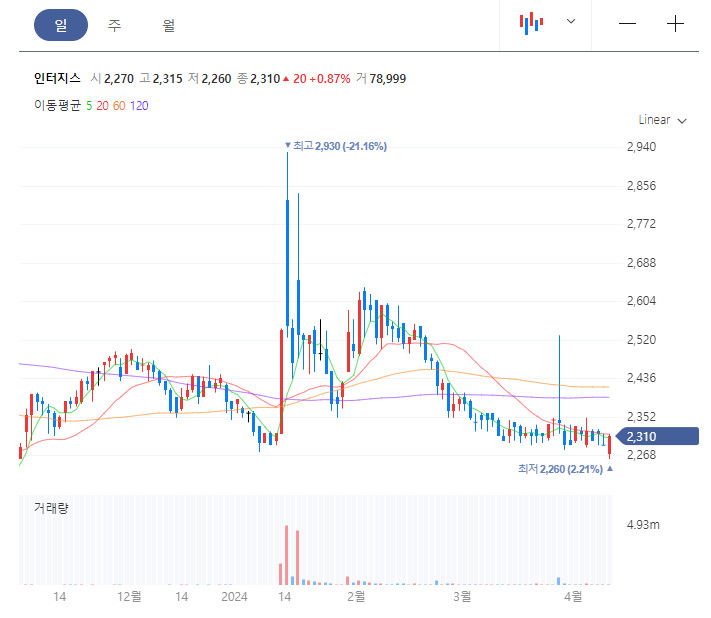Click the 4월 date axis label
Viewport: 711px width, 618px height.
click(x=573, y=596)
